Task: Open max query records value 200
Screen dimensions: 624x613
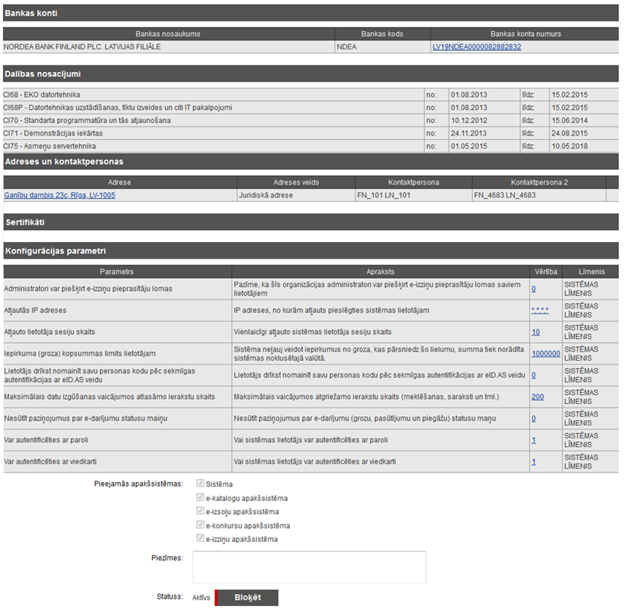Action: [537, 396]
